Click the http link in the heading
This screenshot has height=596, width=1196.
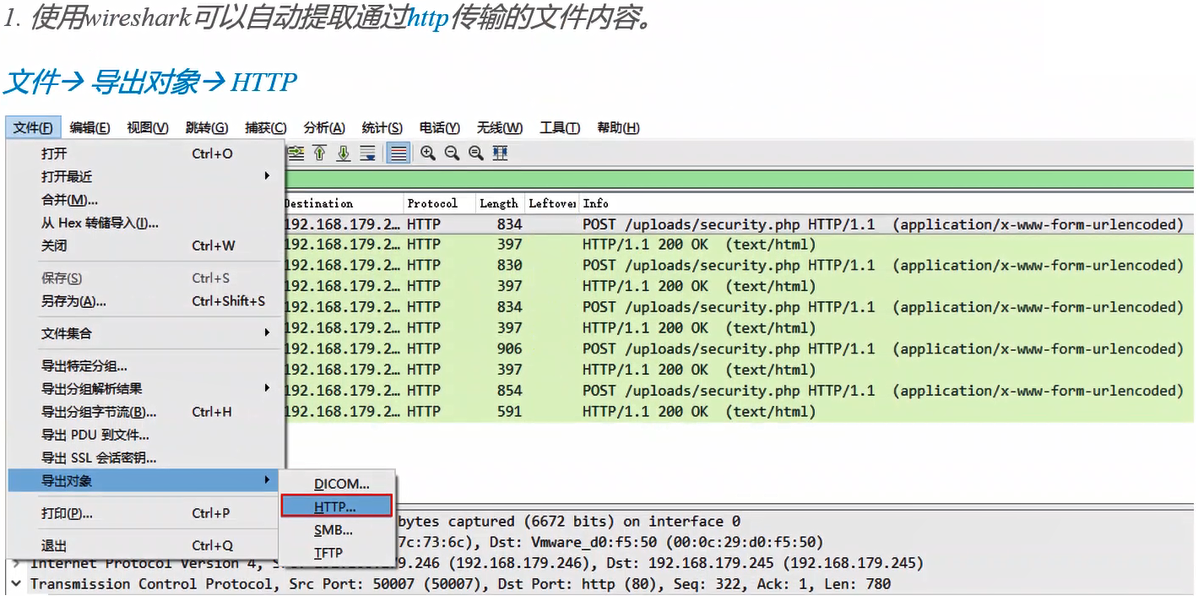(428, 18)
